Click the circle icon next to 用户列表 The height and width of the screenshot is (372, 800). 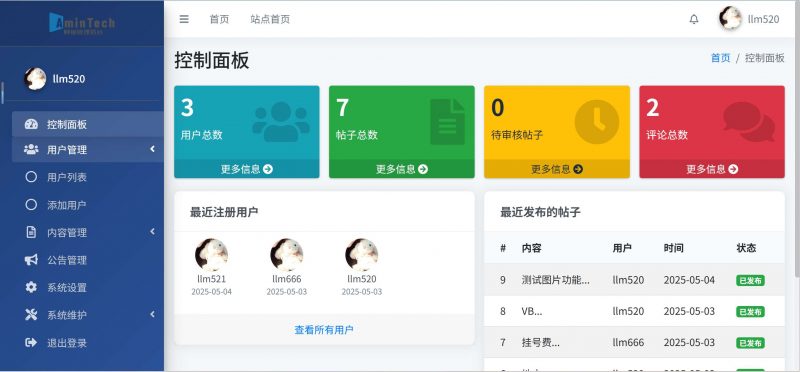click(31, 177)
